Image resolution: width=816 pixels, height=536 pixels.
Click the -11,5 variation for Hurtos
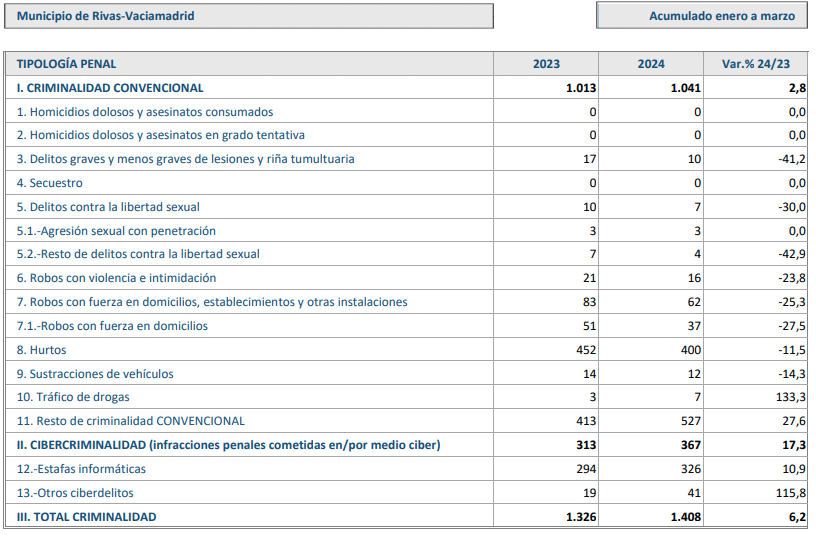[x=792, y=350]
